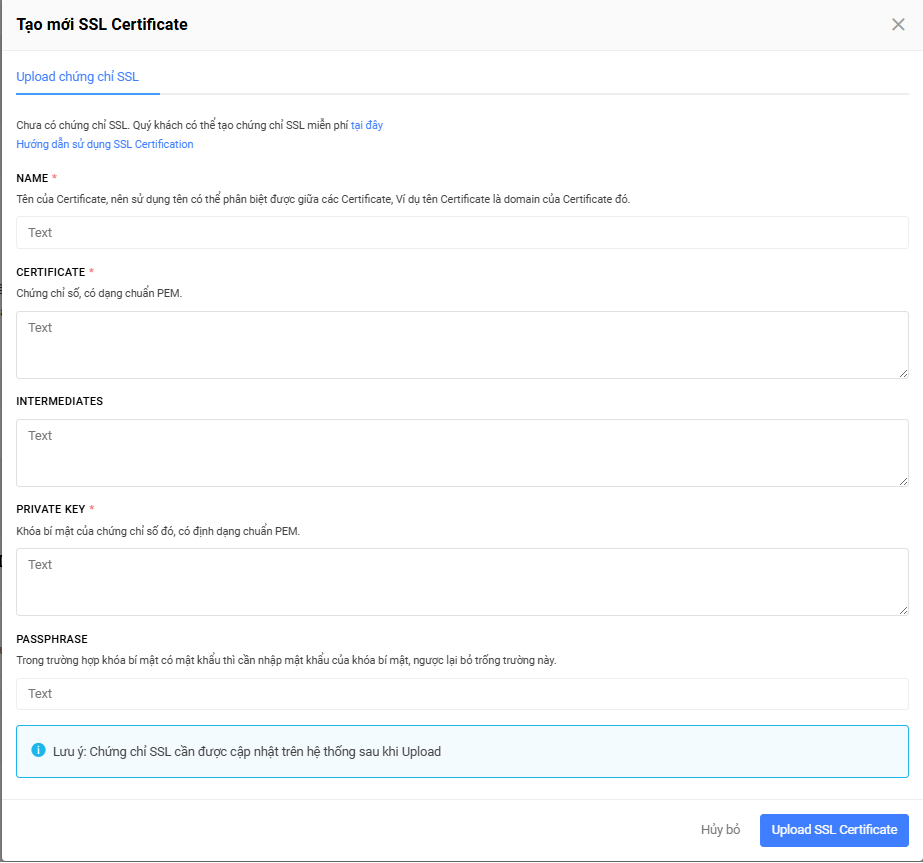Select the dialog title 'Tạo mới SSL Certificate'
This screenshot has height=863, width=923.
[102, 25]
